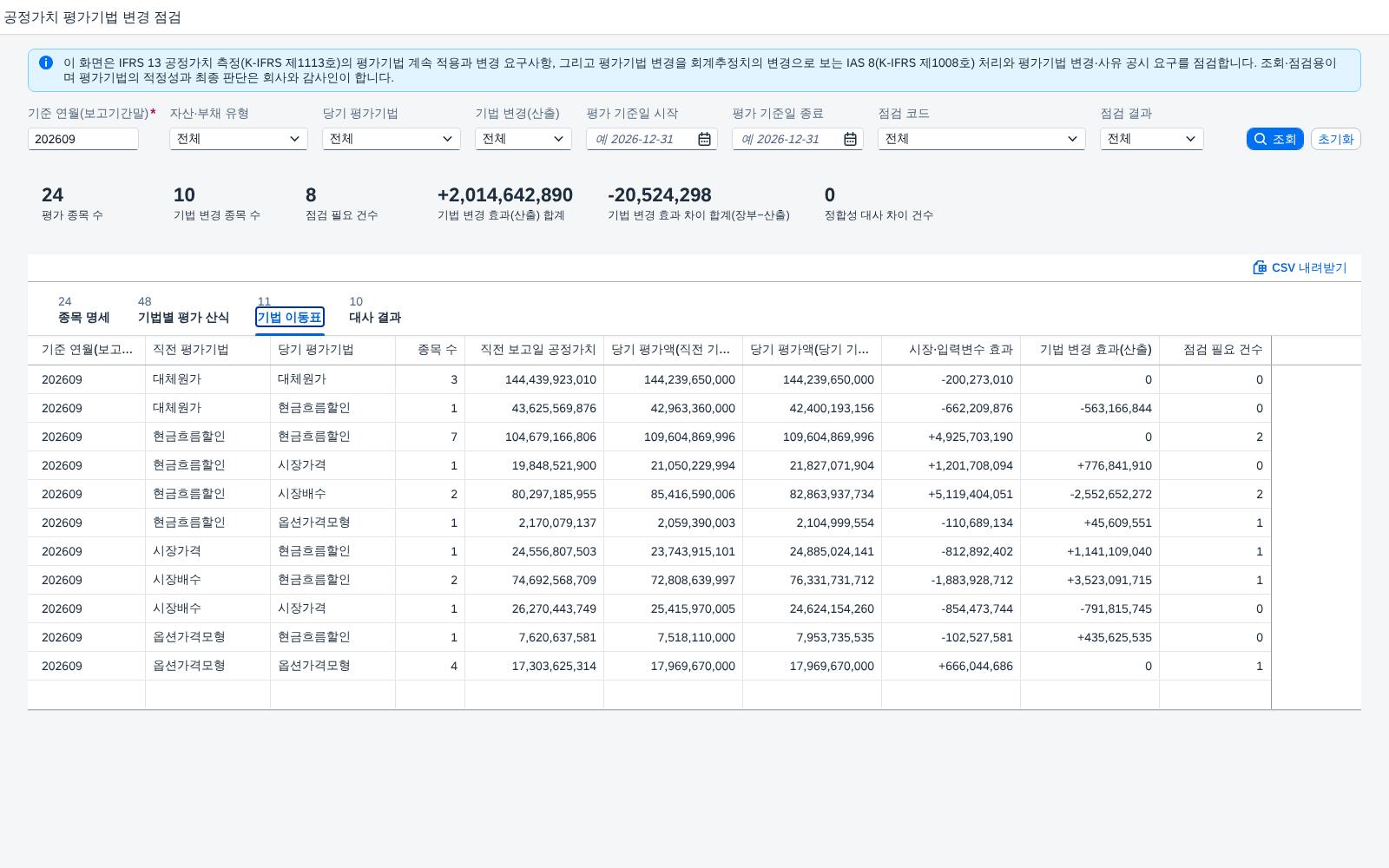Open calendar picker for 평가 기준일 시작
1389x868 pixels.
(x=705, y=139)
